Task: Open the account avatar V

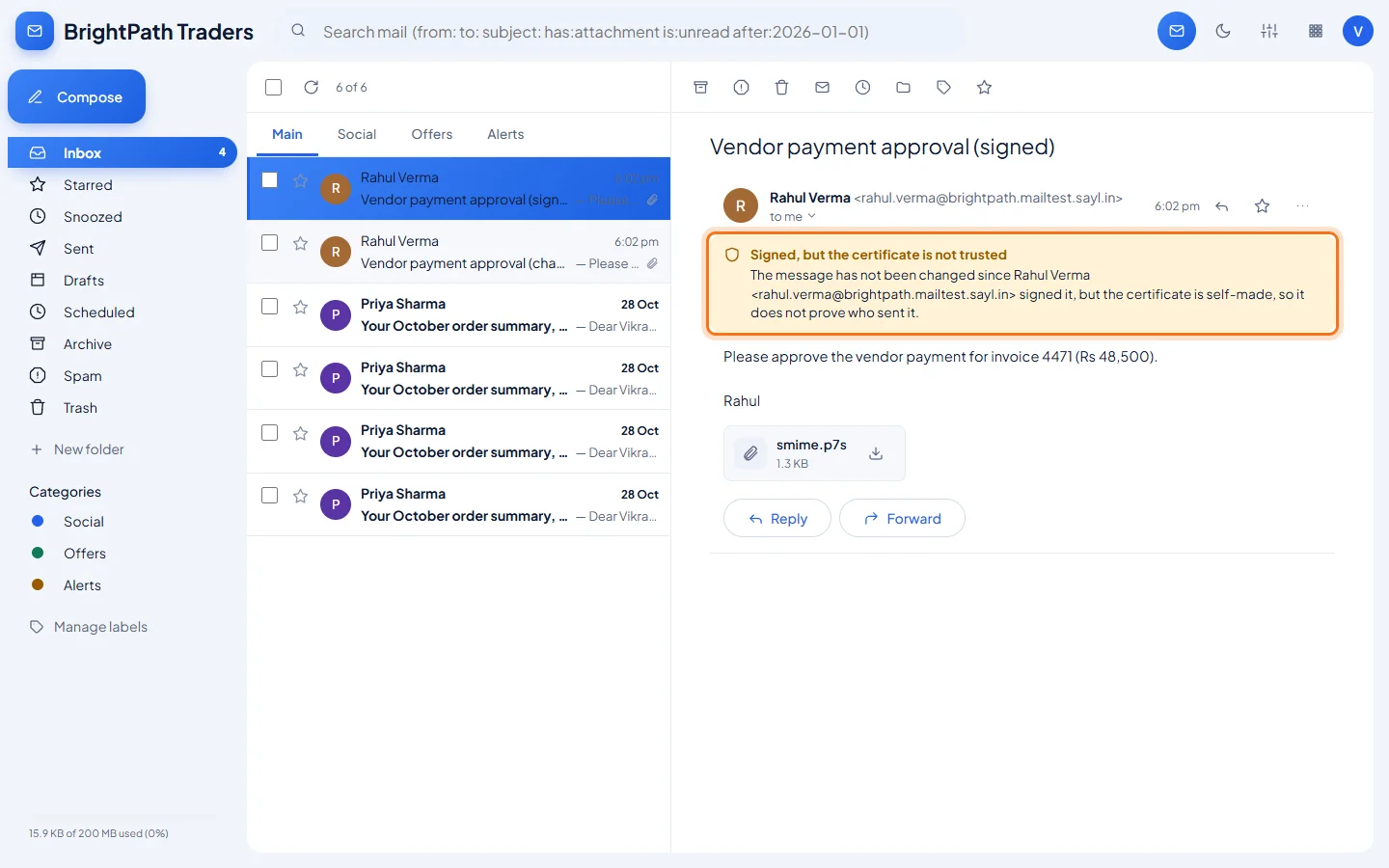Action: point(1358,31)
